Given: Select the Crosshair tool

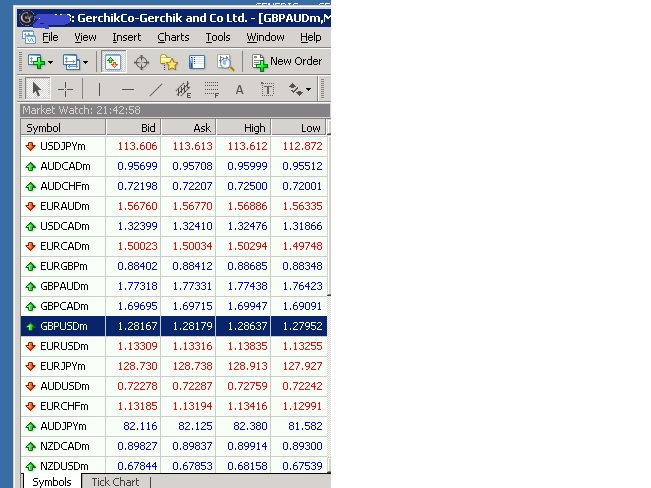Looking at the screenshot, I should (65, 89).
